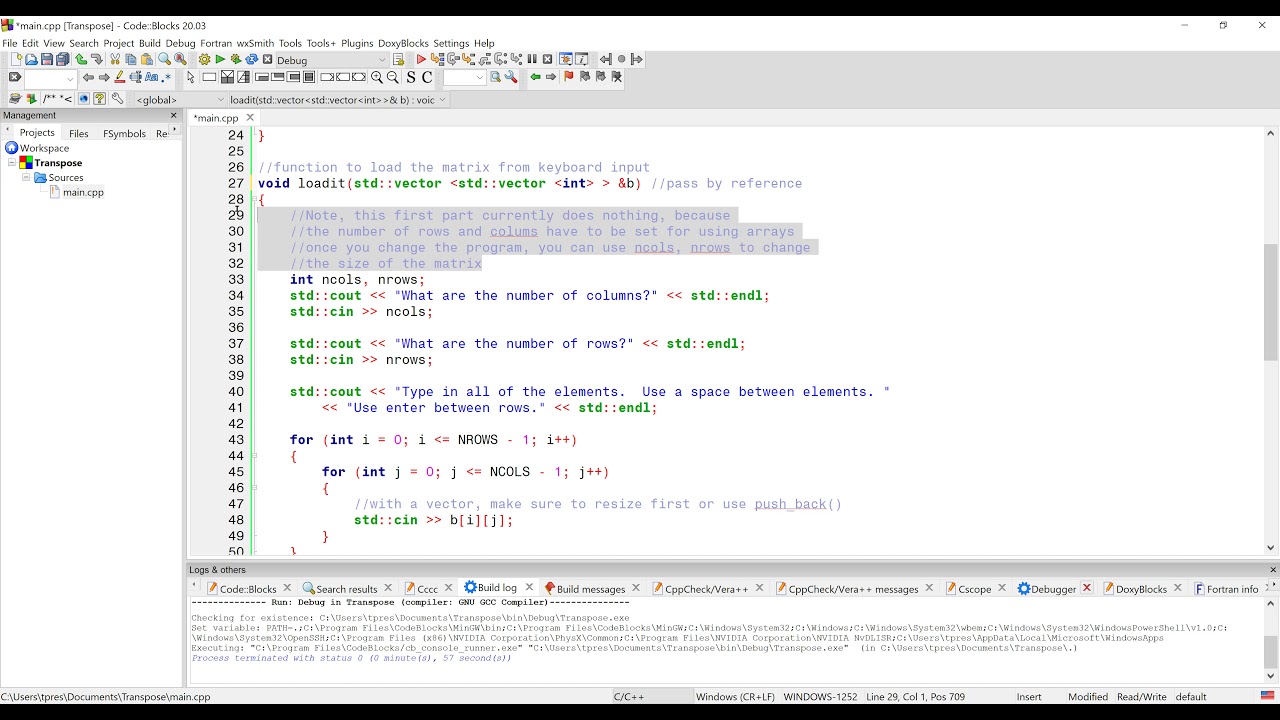This screenshot has height=720, width=1280.
Task: Open the Build menu
Action: [150, 43]
